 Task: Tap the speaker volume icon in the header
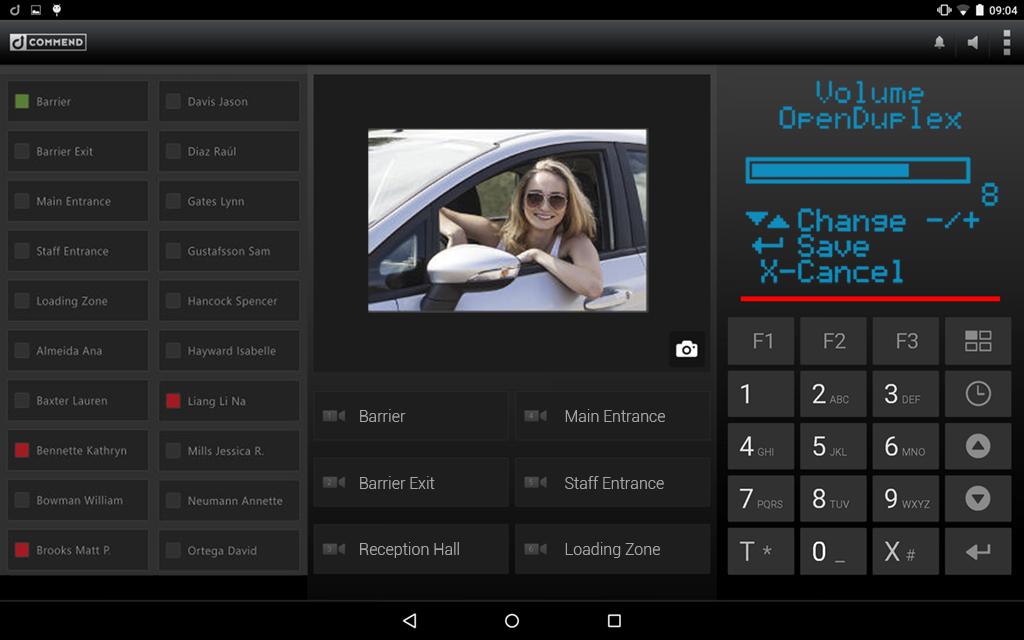point(973,42)
